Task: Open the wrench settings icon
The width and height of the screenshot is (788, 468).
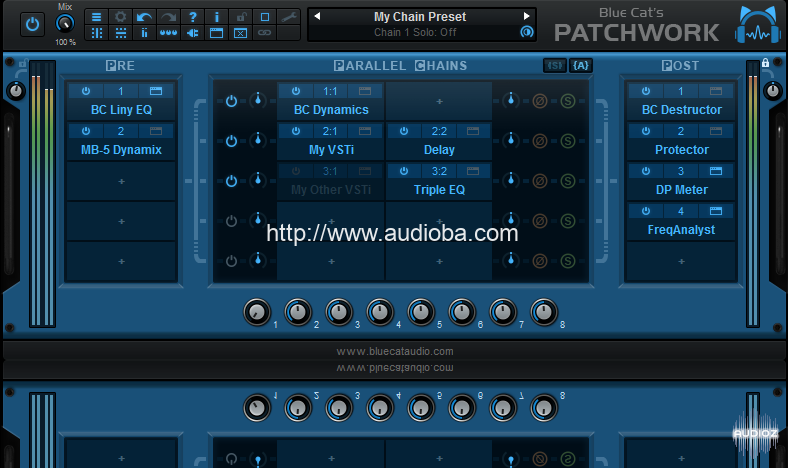Action: click(289, 17)
